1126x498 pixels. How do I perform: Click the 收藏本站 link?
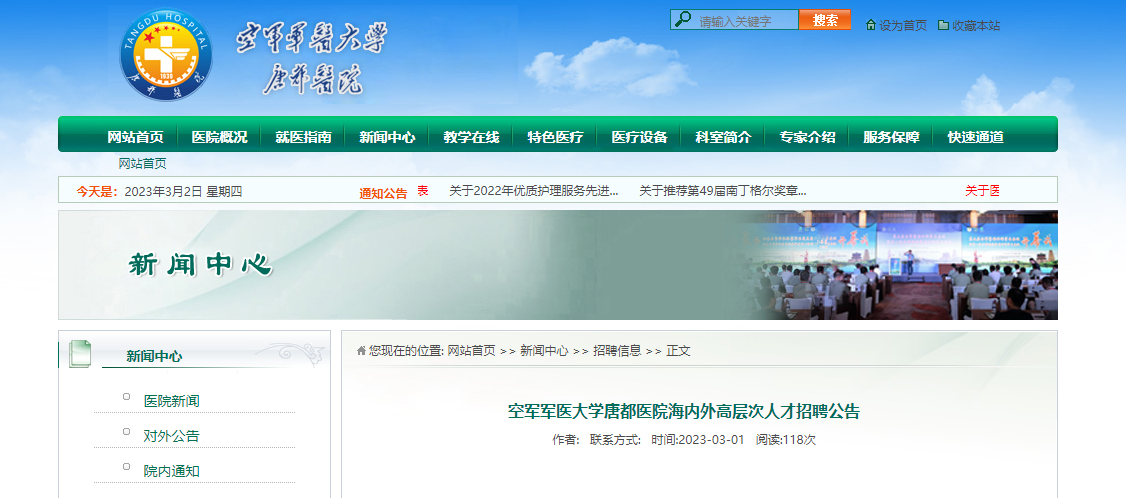pos(976,26)
